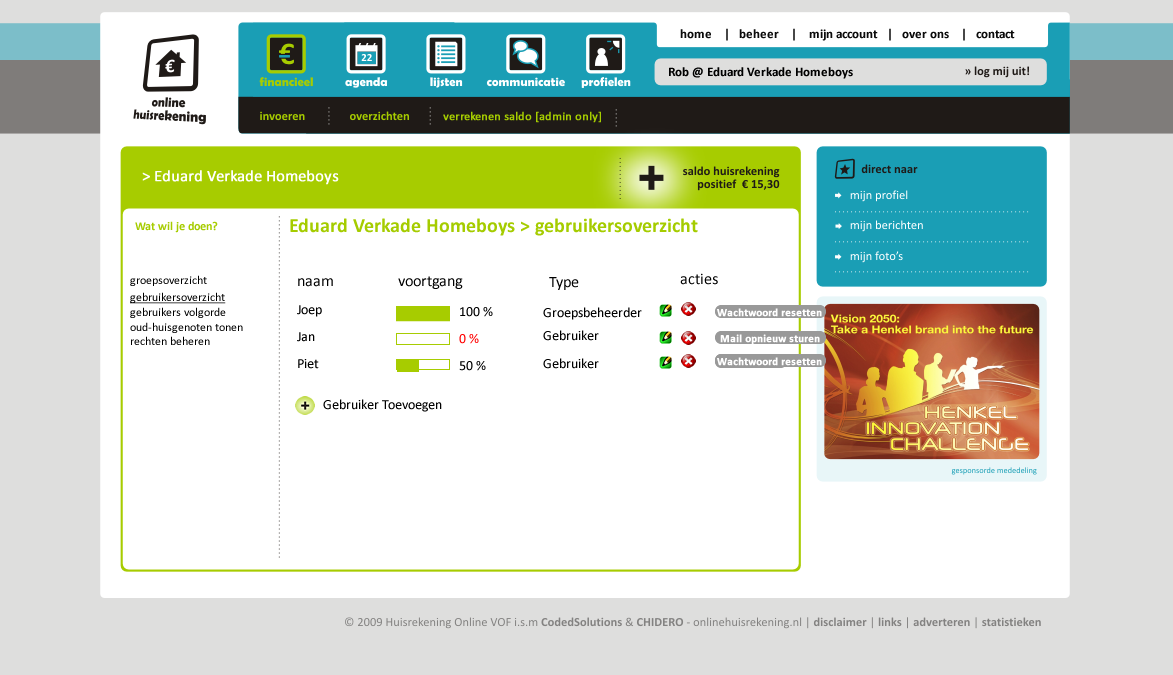Click the log mij uit link

tap(997, 72)
